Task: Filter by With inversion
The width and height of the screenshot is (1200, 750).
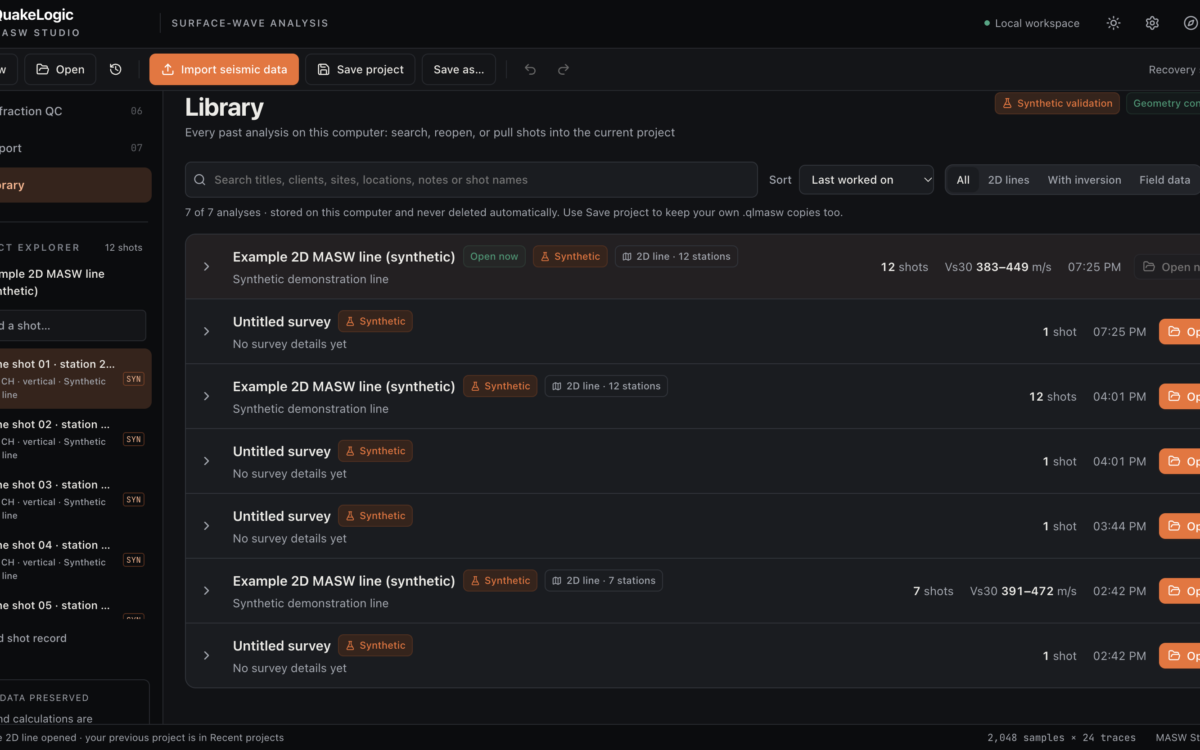Action: point(1084,180)
